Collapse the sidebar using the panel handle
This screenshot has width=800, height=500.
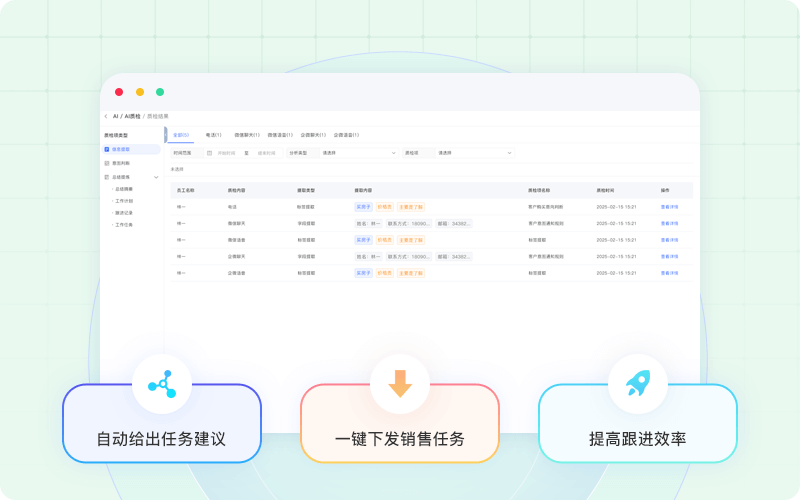point(165,134)
